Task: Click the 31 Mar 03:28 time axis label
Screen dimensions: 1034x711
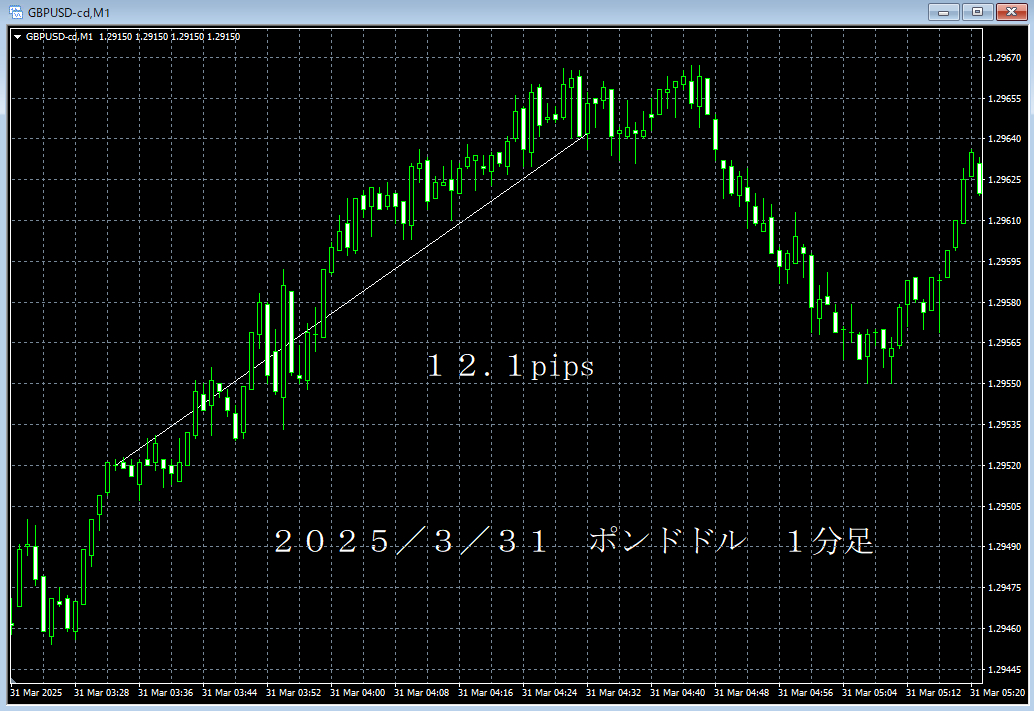Action: (101, 692)
